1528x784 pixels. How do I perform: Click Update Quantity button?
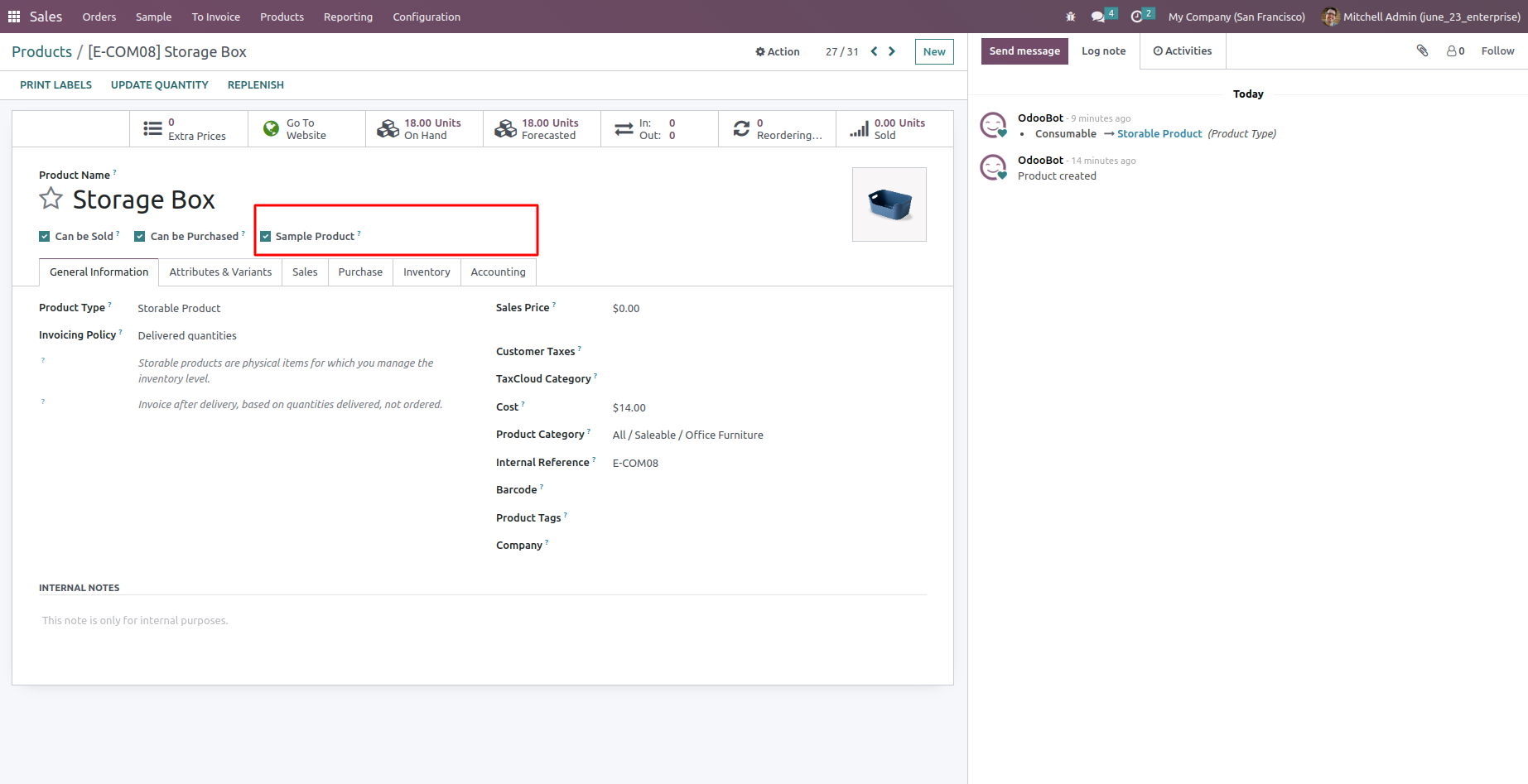(160, 85)
